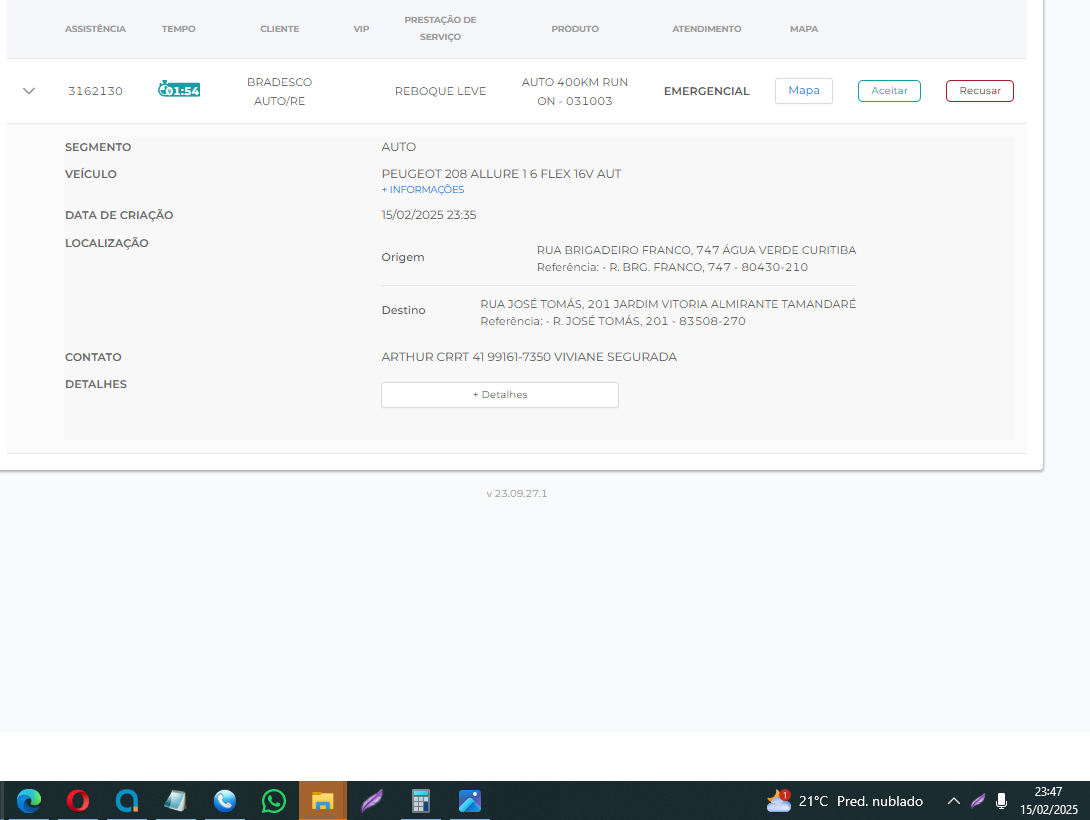Open the weather widget showing 21°C
Image resolution: width=1090 pixels, height=820 pixels.
click(845, 801)
